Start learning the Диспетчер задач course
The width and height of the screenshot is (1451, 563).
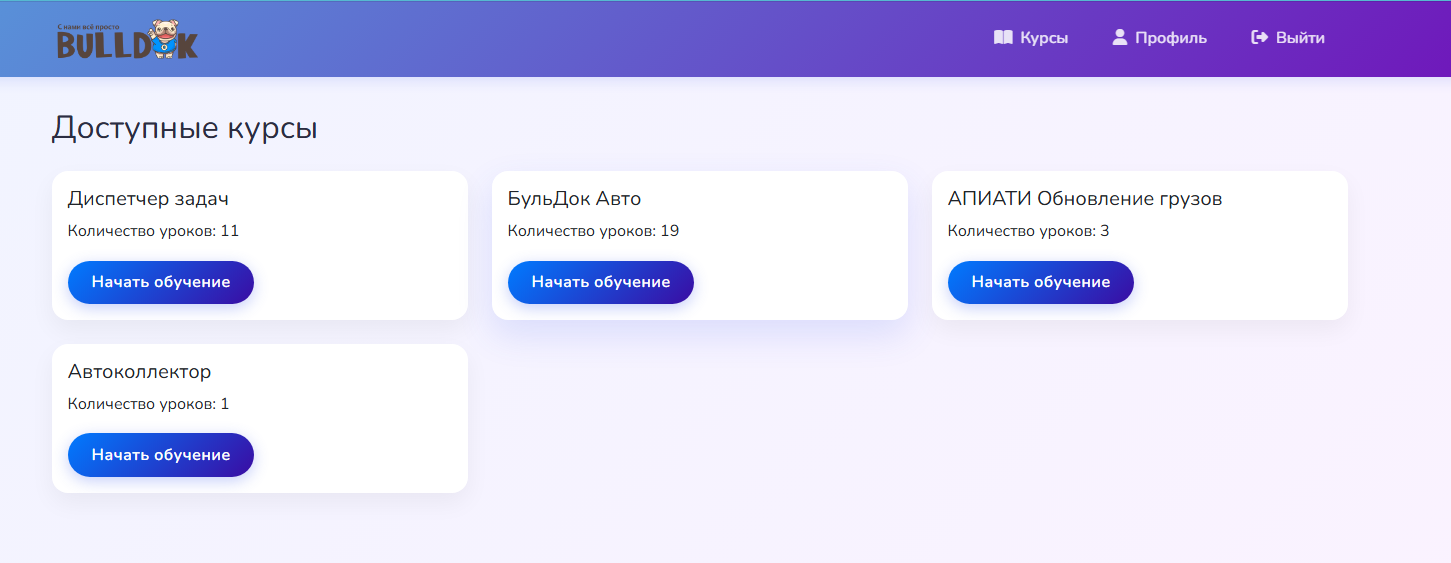pyautogui.click(x=161, y=282)
